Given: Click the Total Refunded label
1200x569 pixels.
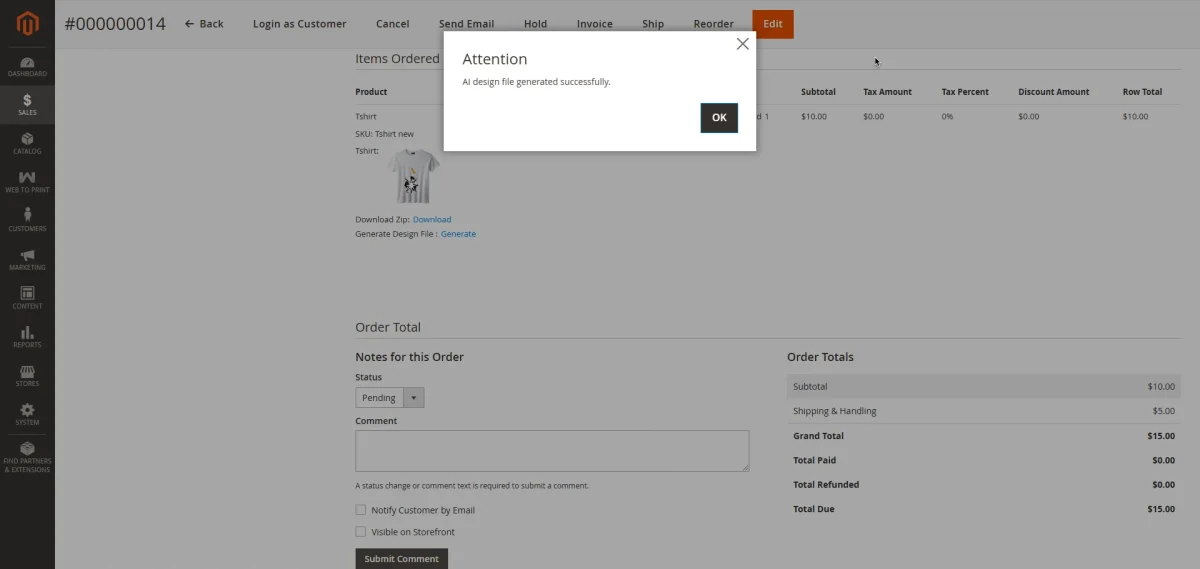Looking at the screenshot, I should (x=826, y=485).
